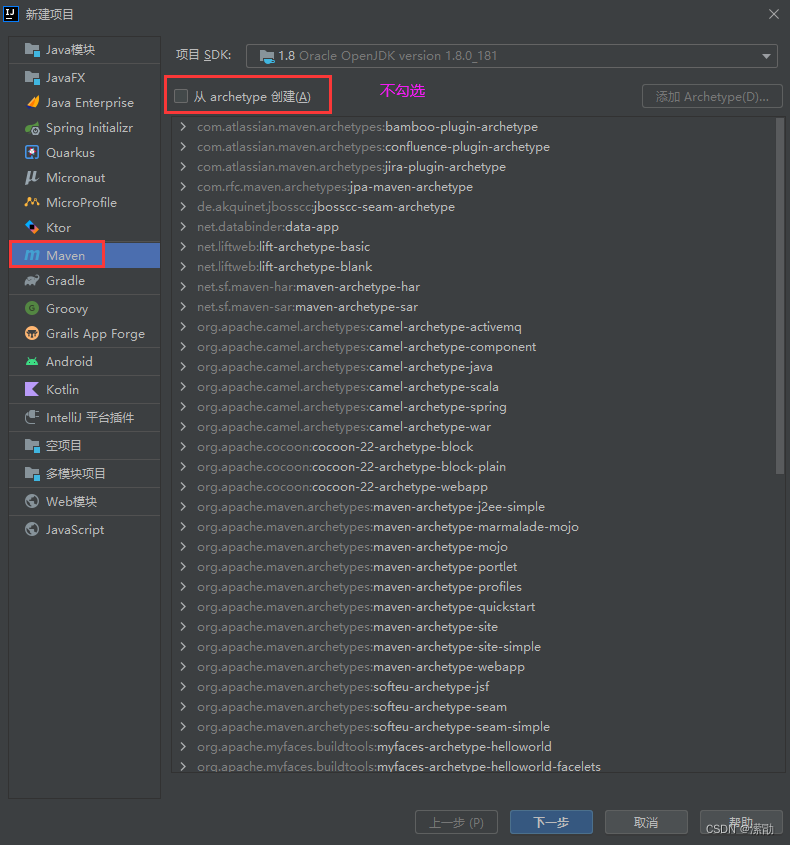790x845 pixels.
Task: Click the Micronaut mu icon
Action: click(32, 177)
